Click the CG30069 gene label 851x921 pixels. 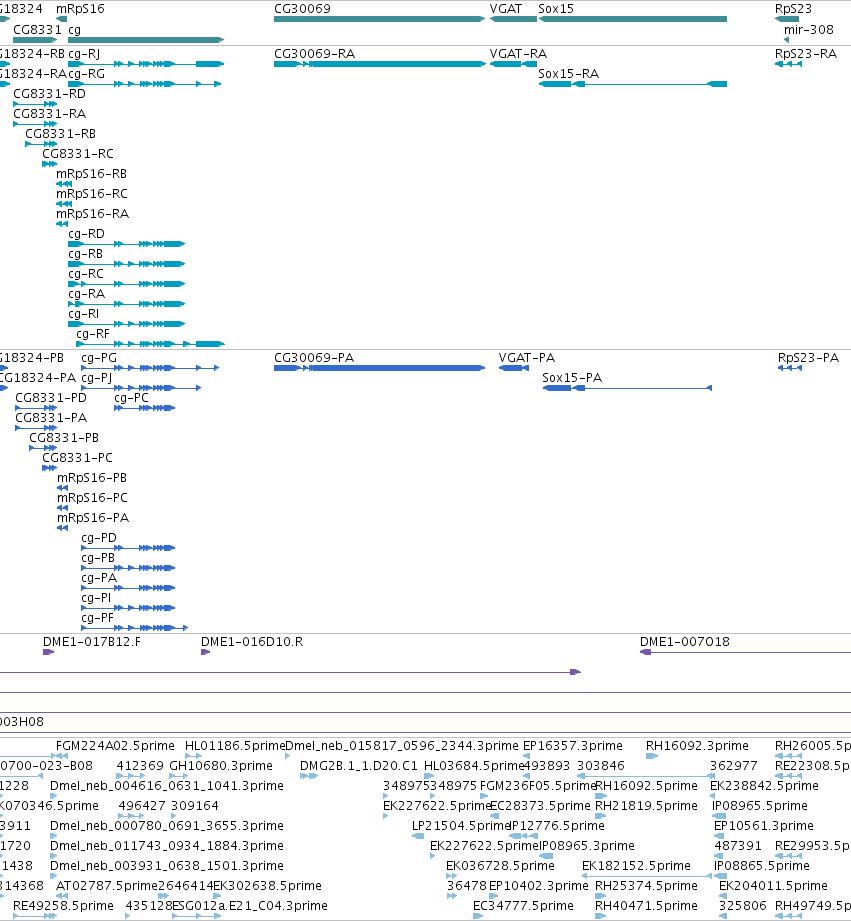(302, 9)
